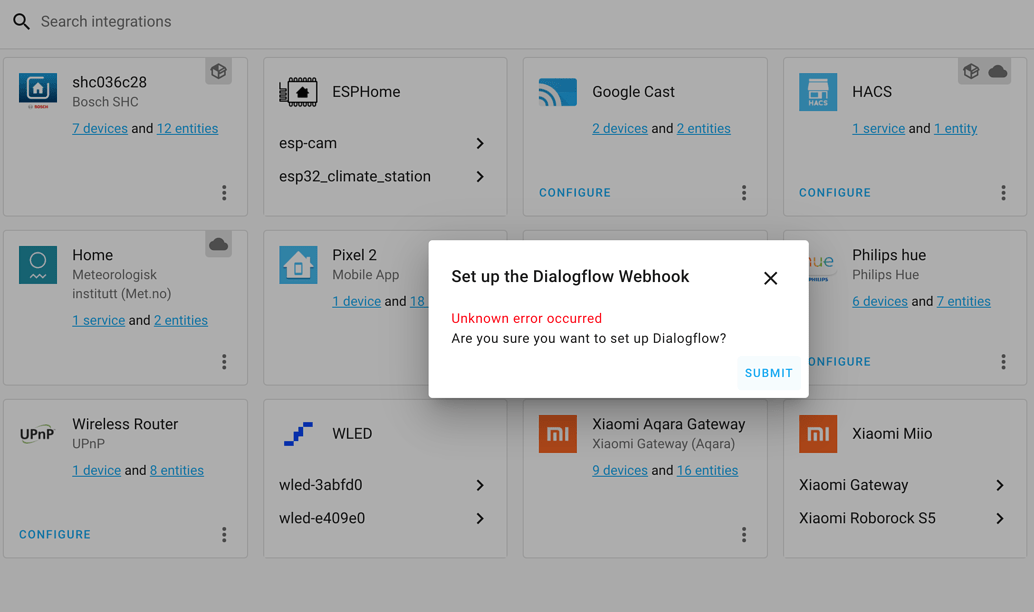
Task: Click CONFIGURE on the HACS card
Action: tap(834, 192)
